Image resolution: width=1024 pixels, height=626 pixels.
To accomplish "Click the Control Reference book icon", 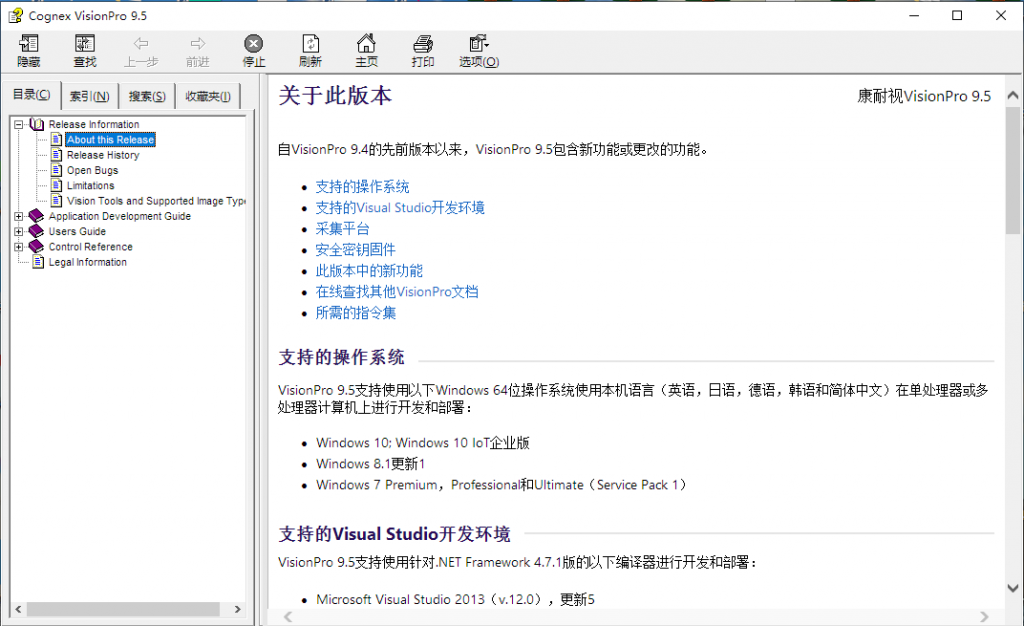I will (37, 247).
